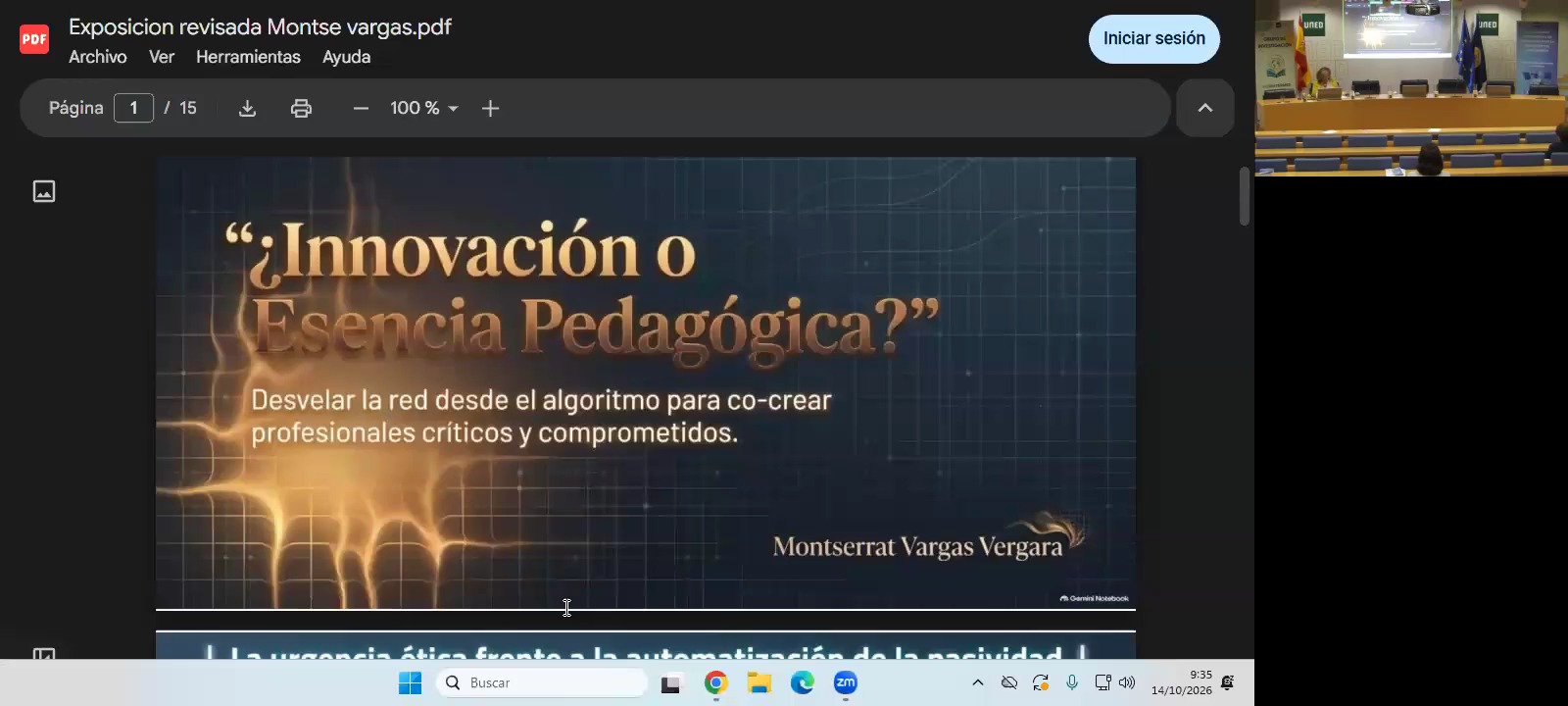Viewport: 1568px width, 706px height.
Task: Click the Buscar taskbar search box
Action: coord(541,682)
